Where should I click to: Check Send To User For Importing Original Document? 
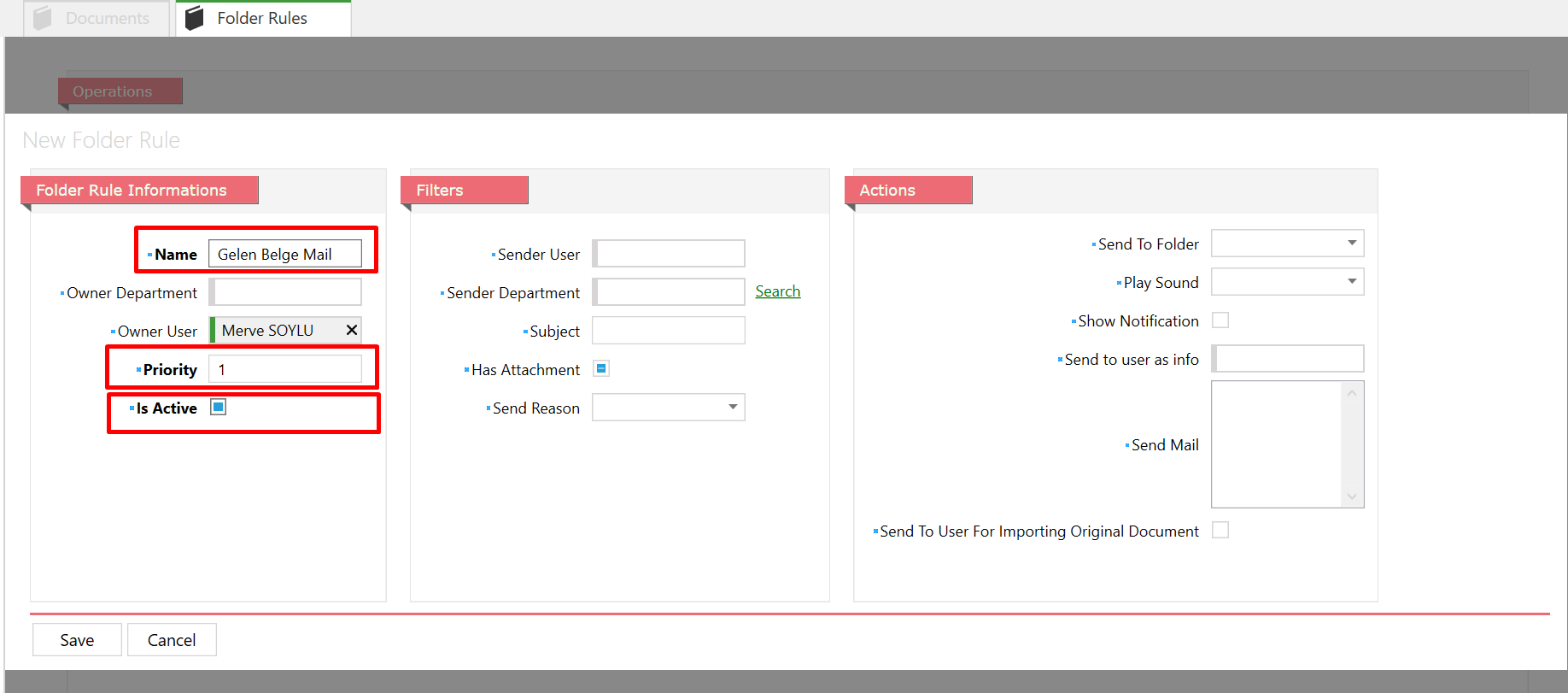(1220, 531)
